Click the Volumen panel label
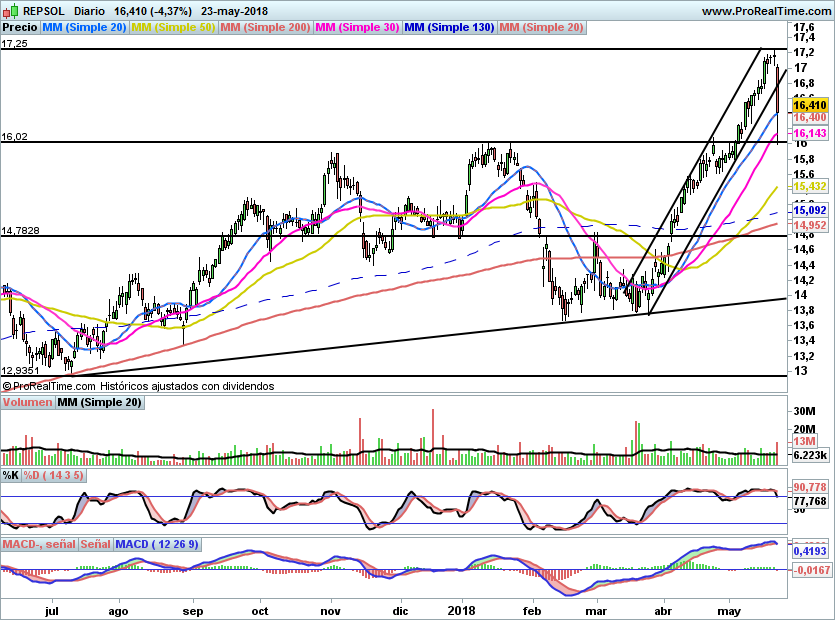Viewport: 835px width, 620px height. pos(27,402)
